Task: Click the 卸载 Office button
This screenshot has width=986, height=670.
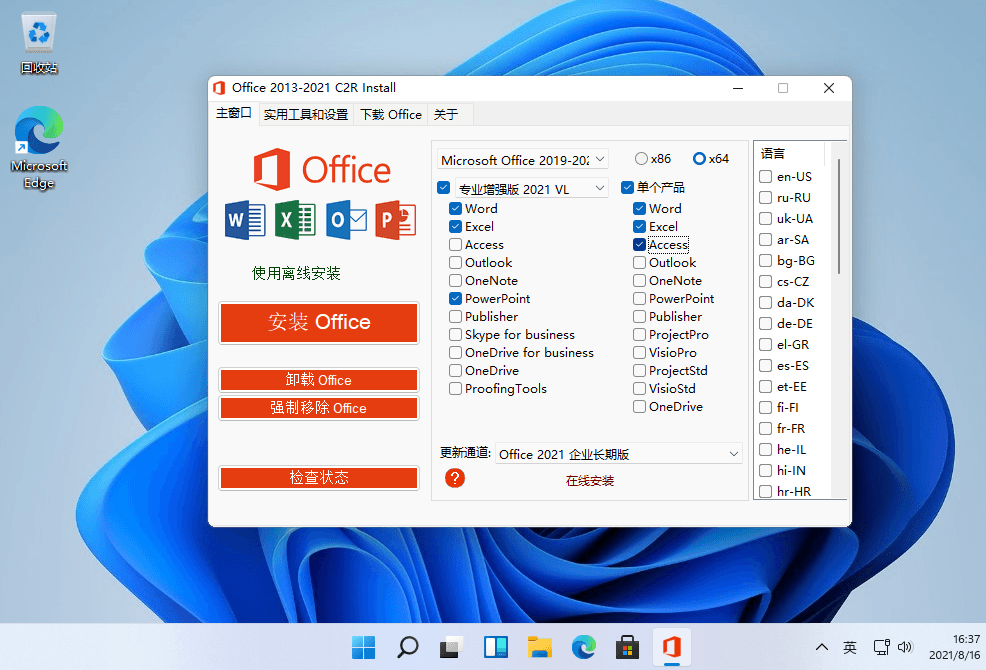Action: (x=319, y=380)
